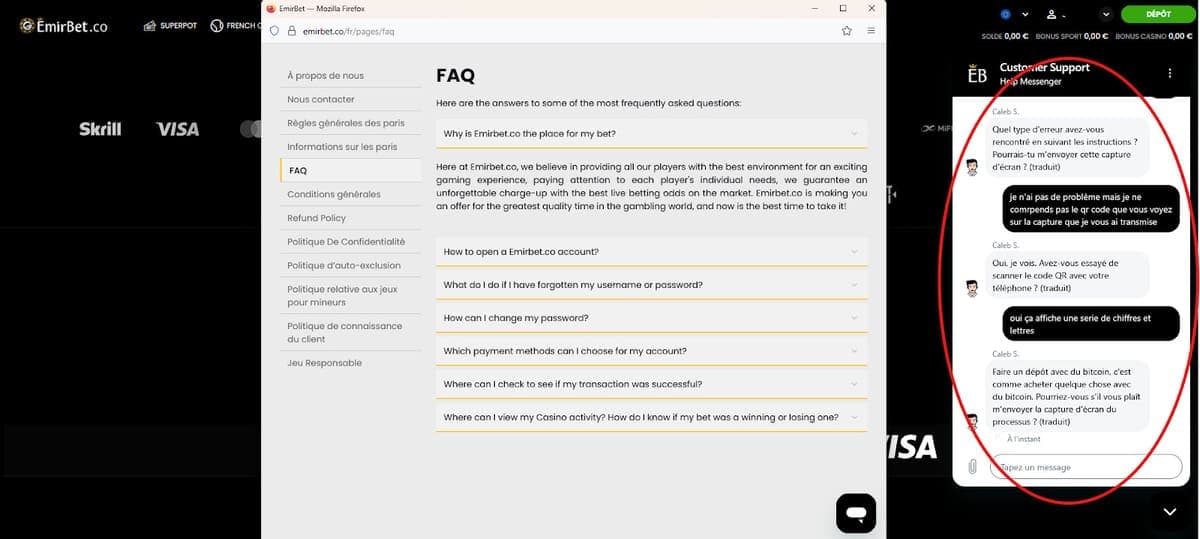
Task: Click the EmirBet.co logo
Action: pyautogui.click(x=64, y=26)
